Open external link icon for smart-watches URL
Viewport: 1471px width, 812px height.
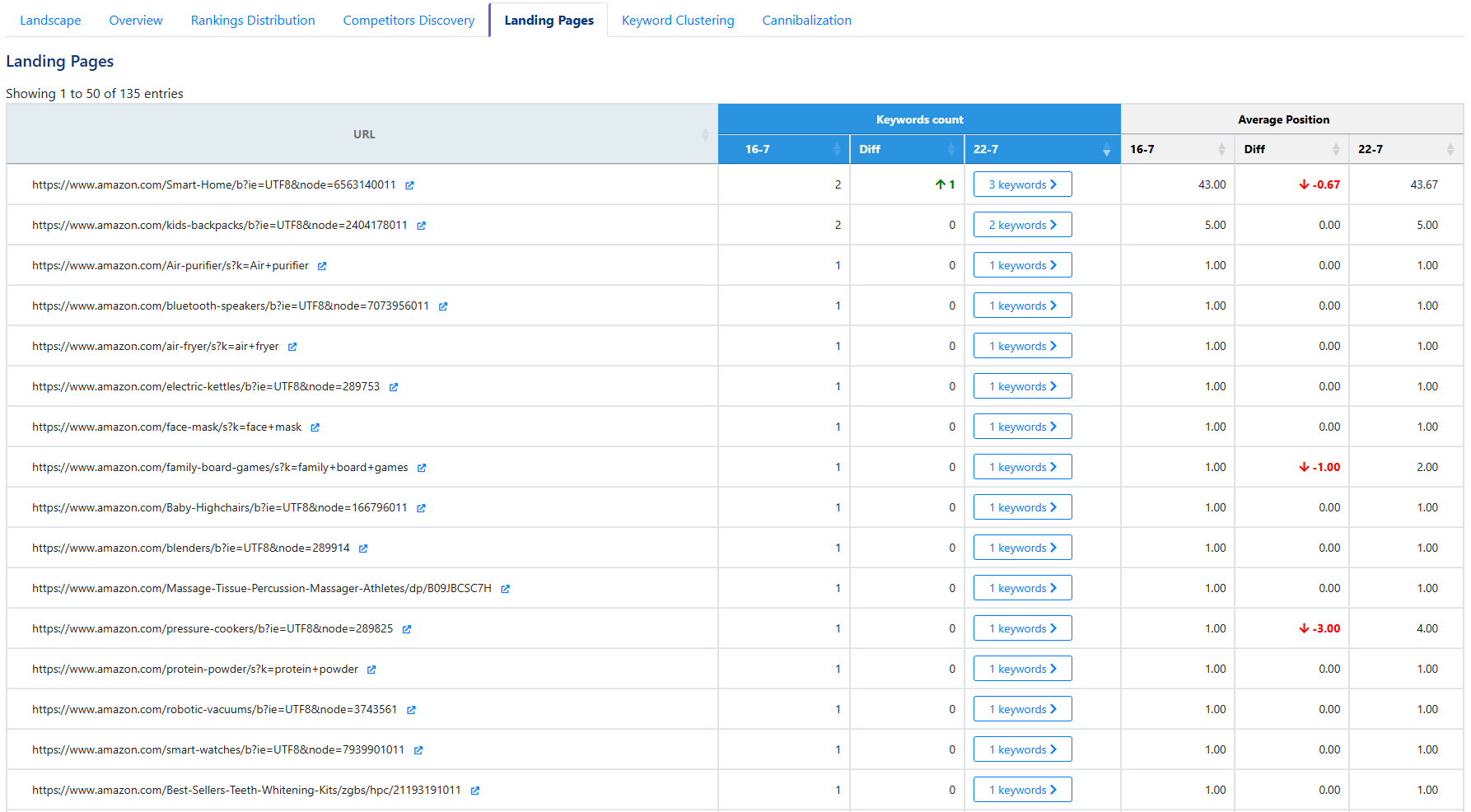tap(418, 750)
